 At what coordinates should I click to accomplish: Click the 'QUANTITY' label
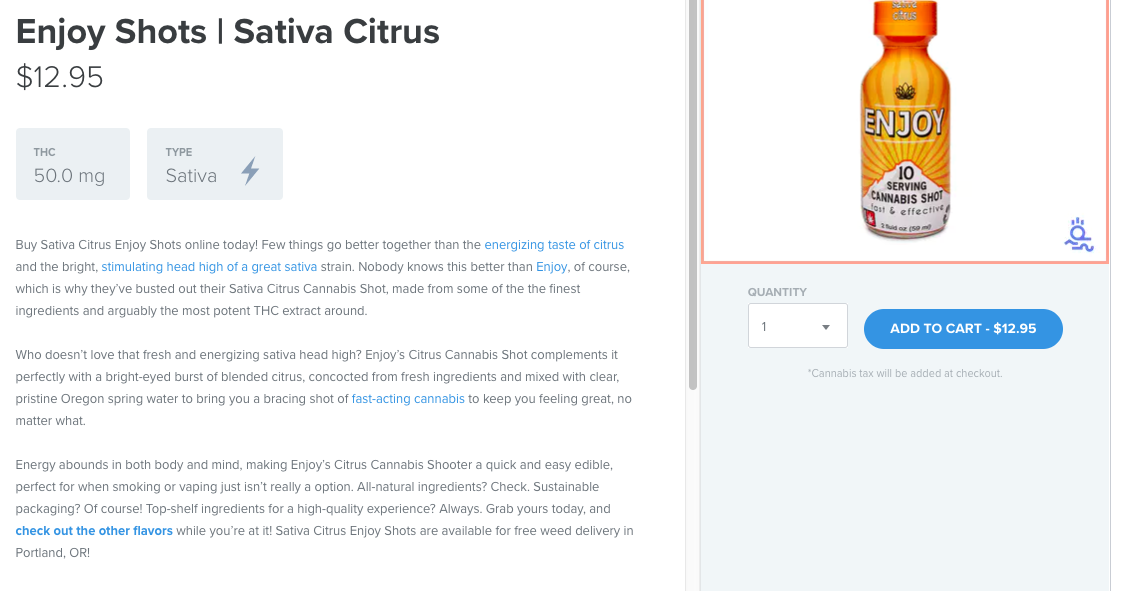click(777, 292)
